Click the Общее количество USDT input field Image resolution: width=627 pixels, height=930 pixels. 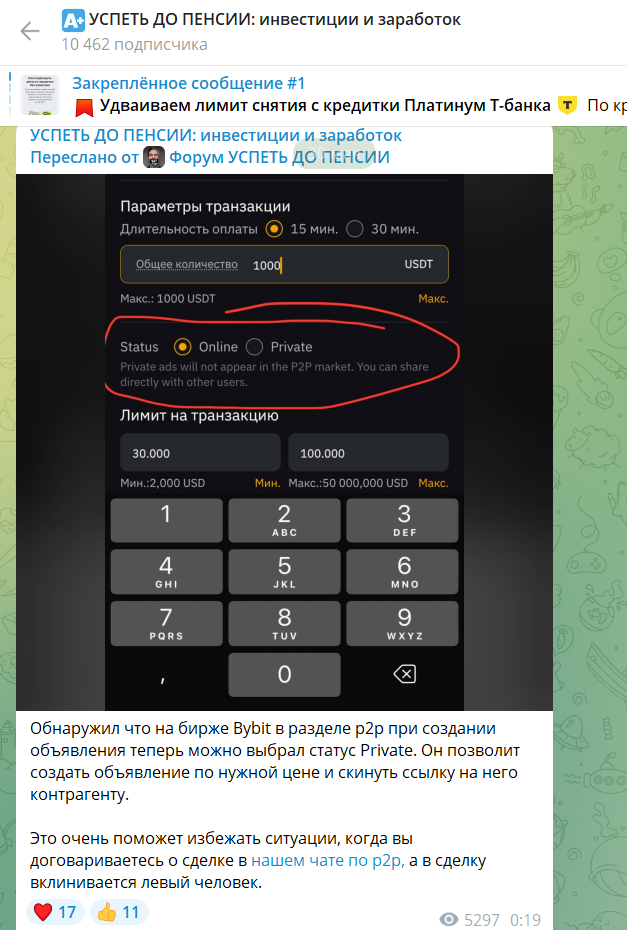284,265
